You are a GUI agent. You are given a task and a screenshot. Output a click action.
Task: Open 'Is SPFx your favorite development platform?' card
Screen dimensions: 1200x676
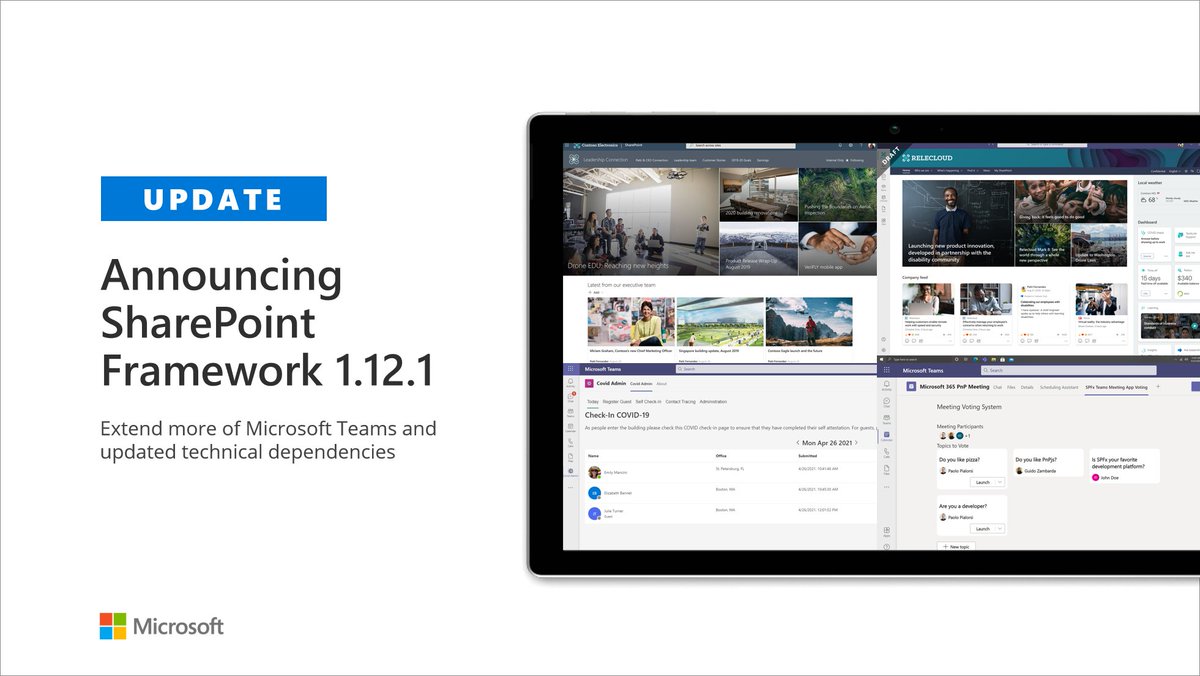coord(1123,466)
